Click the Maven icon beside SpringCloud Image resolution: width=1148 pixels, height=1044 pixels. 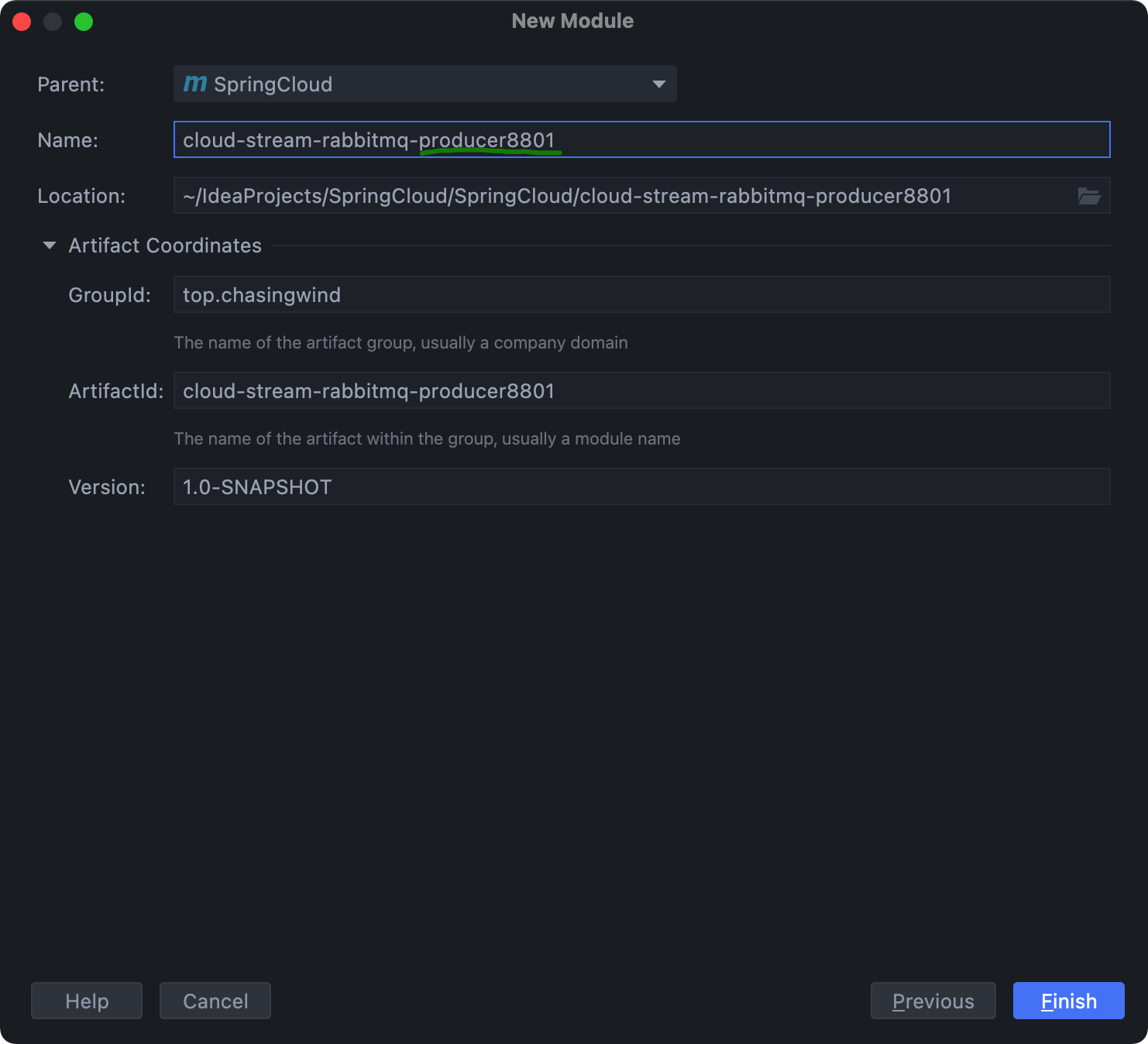(x=195, y=84)
